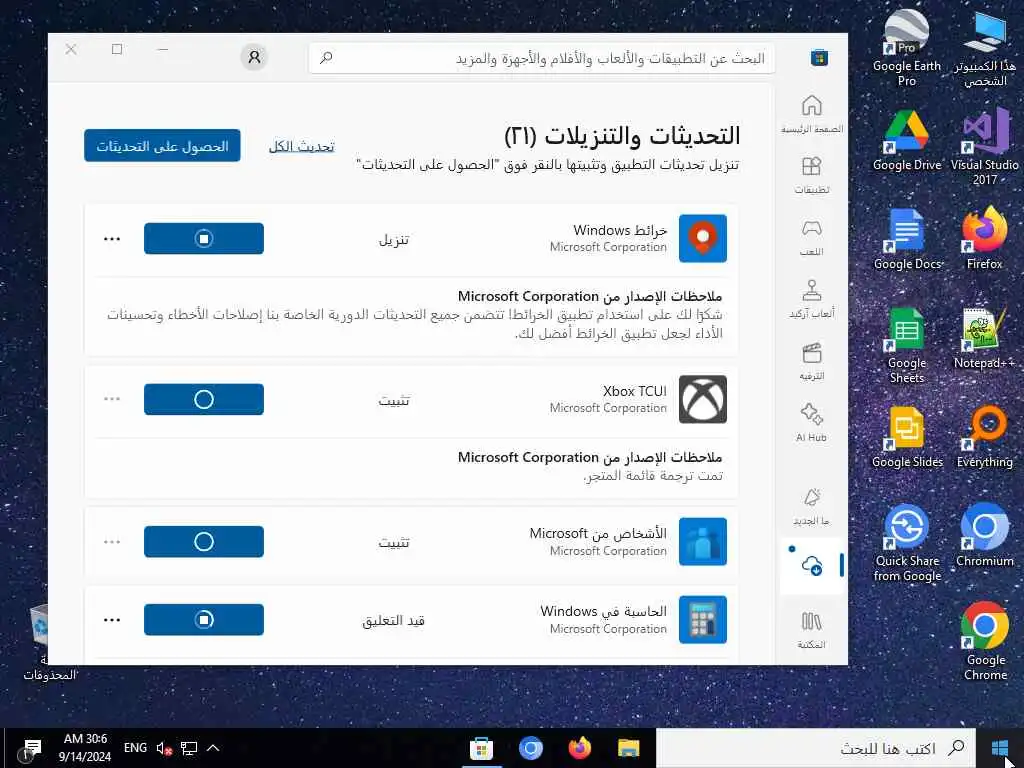1024x768 pixels.
Task: Click the Windows Maps app name
Action: tap(620, 231)
